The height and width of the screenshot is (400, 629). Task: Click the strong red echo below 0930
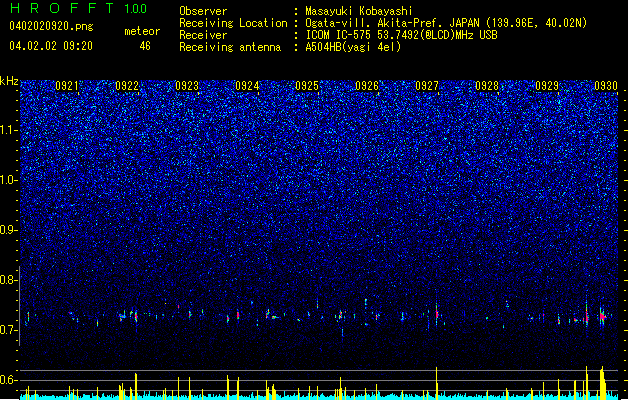[603, 317]
